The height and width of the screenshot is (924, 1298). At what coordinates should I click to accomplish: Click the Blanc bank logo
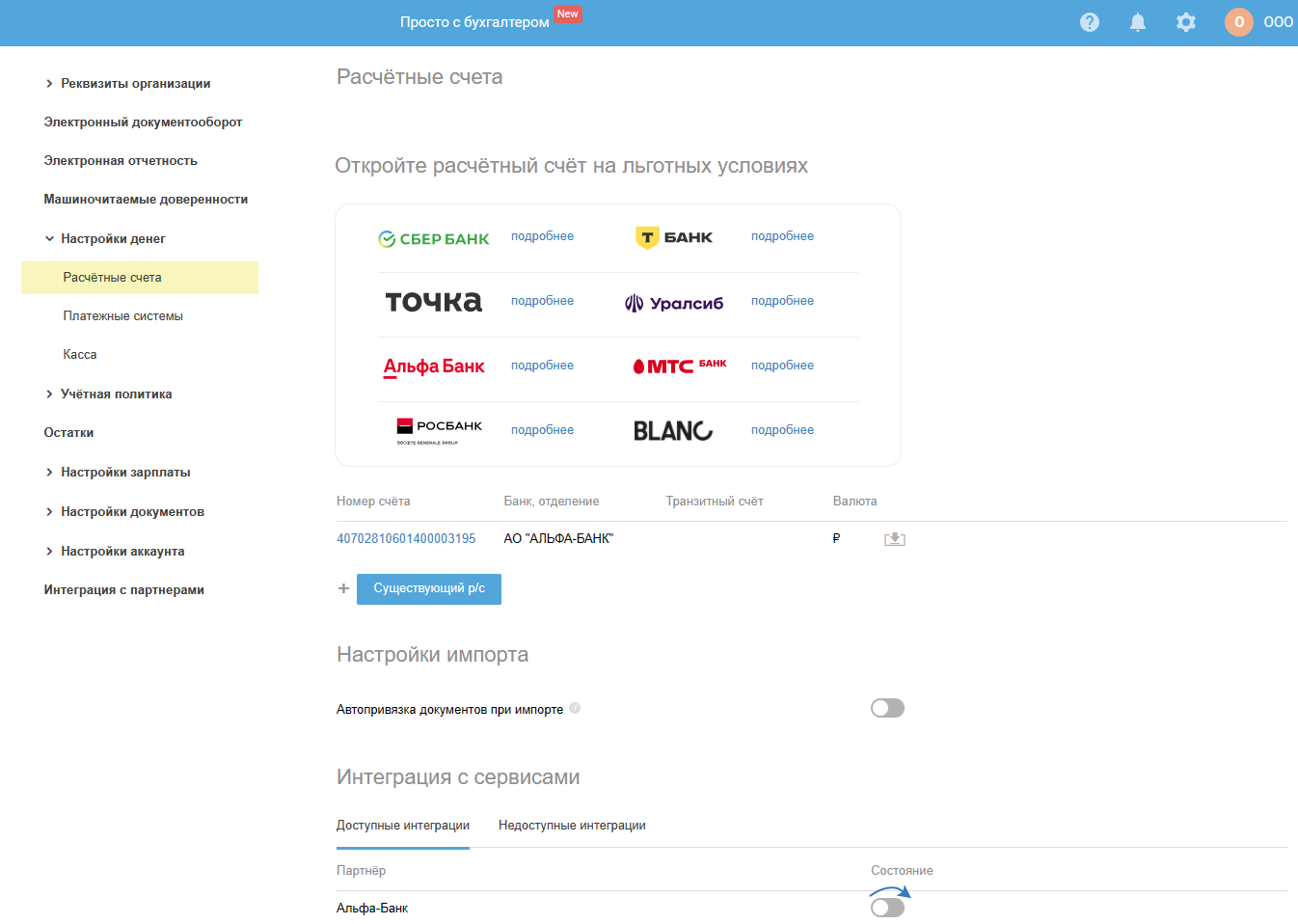(x=673, y=430)
